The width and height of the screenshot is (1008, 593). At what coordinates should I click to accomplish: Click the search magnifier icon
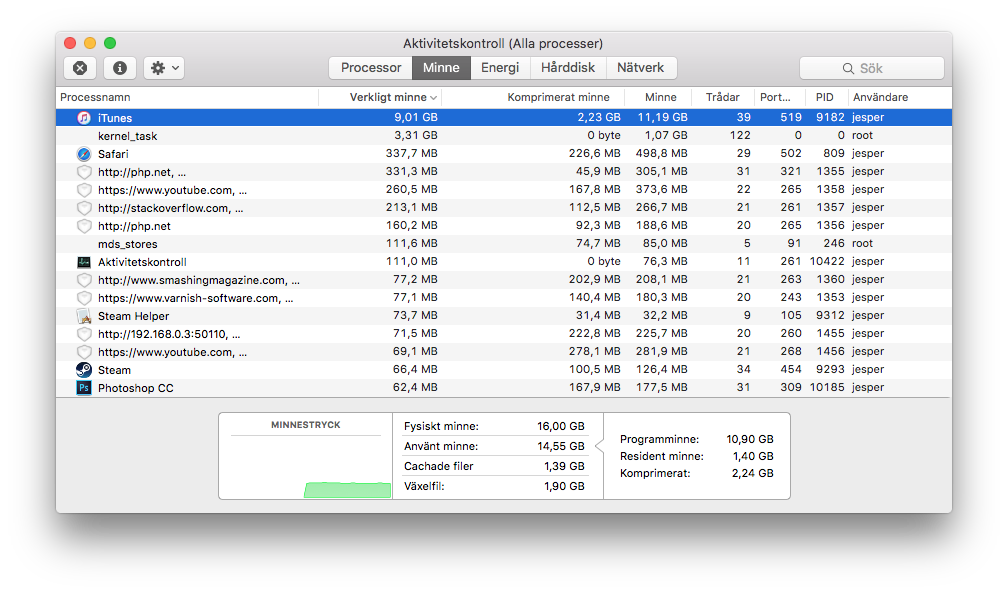click(849, 68)
